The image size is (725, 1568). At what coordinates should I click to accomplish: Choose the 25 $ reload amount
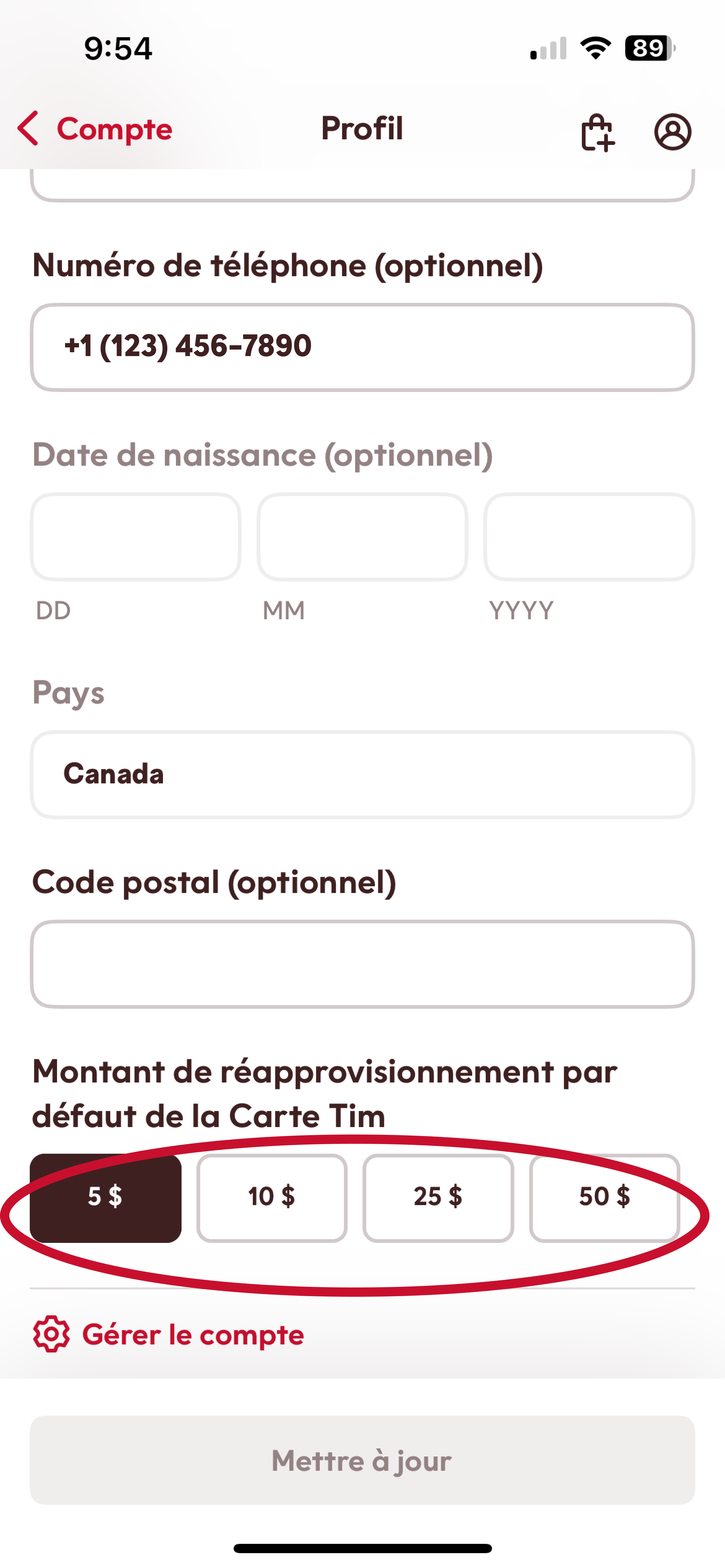click(x=438, y=1197)
